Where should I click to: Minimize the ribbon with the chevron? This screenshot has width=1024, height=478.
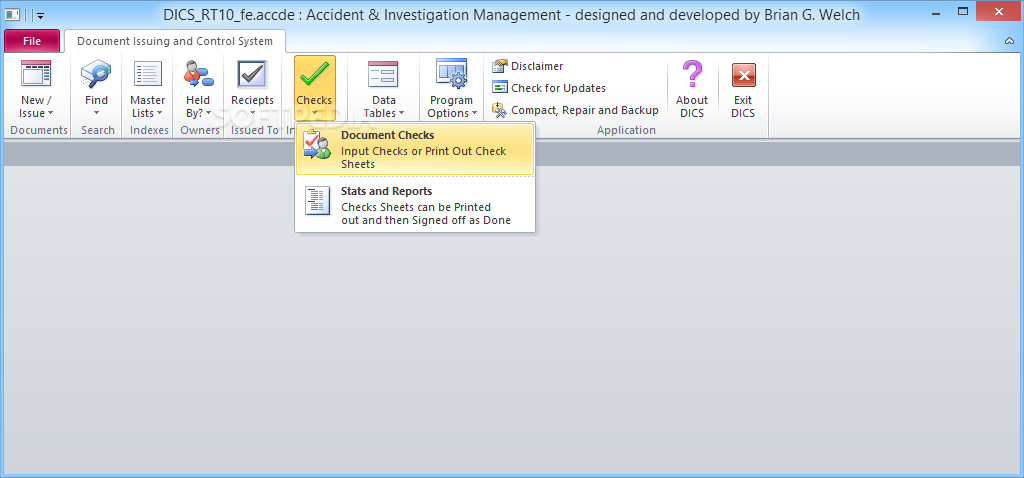(x=1009, y=41)
